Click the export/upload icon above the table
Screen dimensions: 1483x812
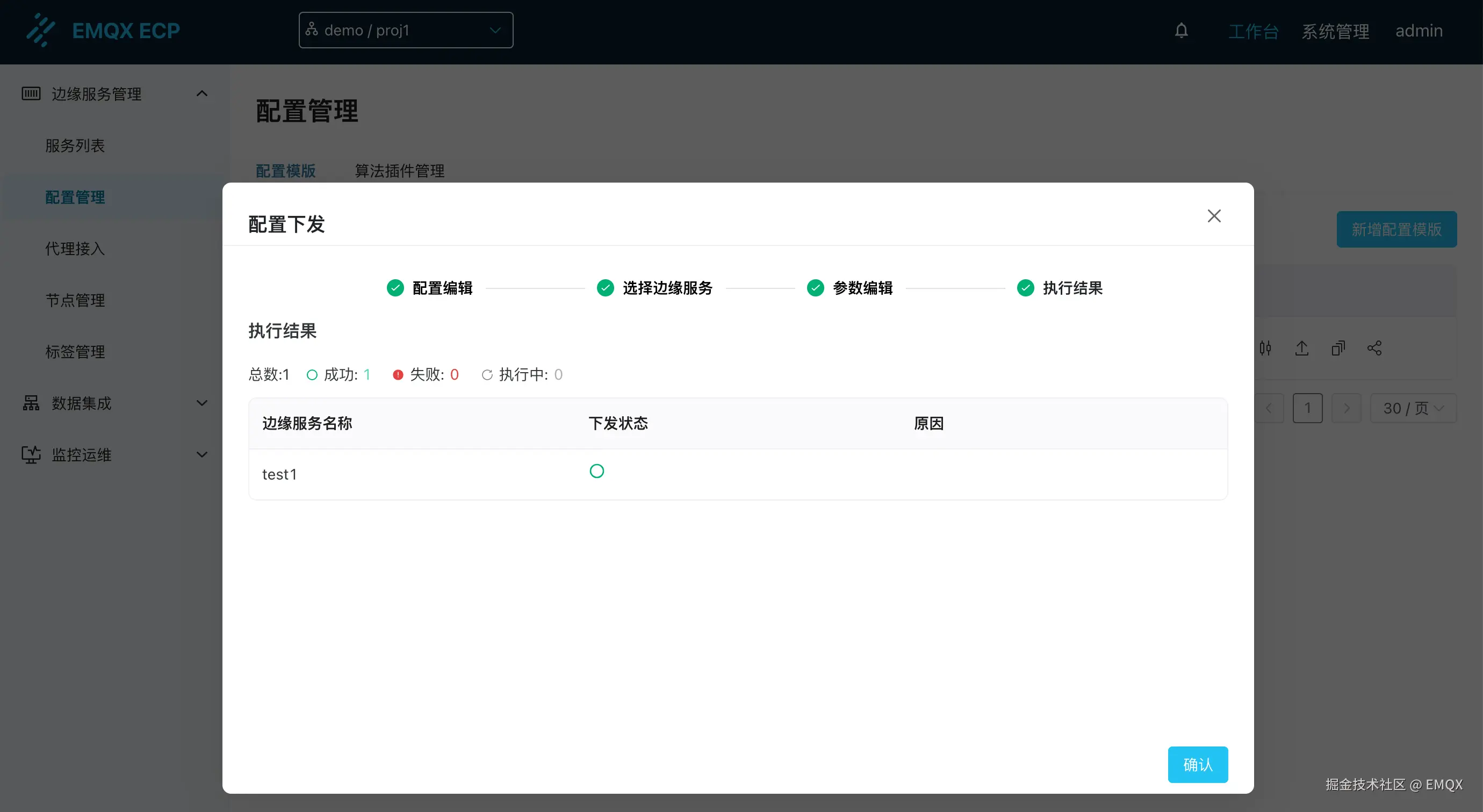click(1302, 347)
